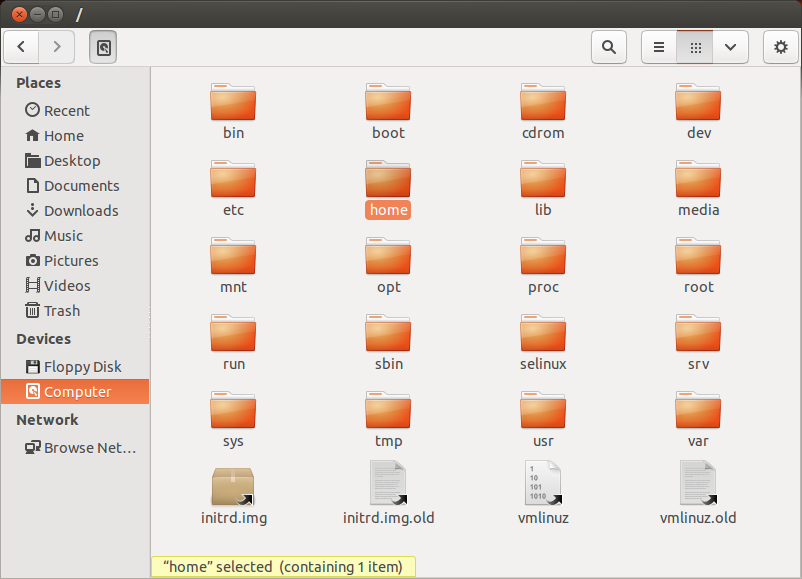802x579 pixels.
Task: Select the usr folder
Action: pyautogui.click(x=543, y=410)
